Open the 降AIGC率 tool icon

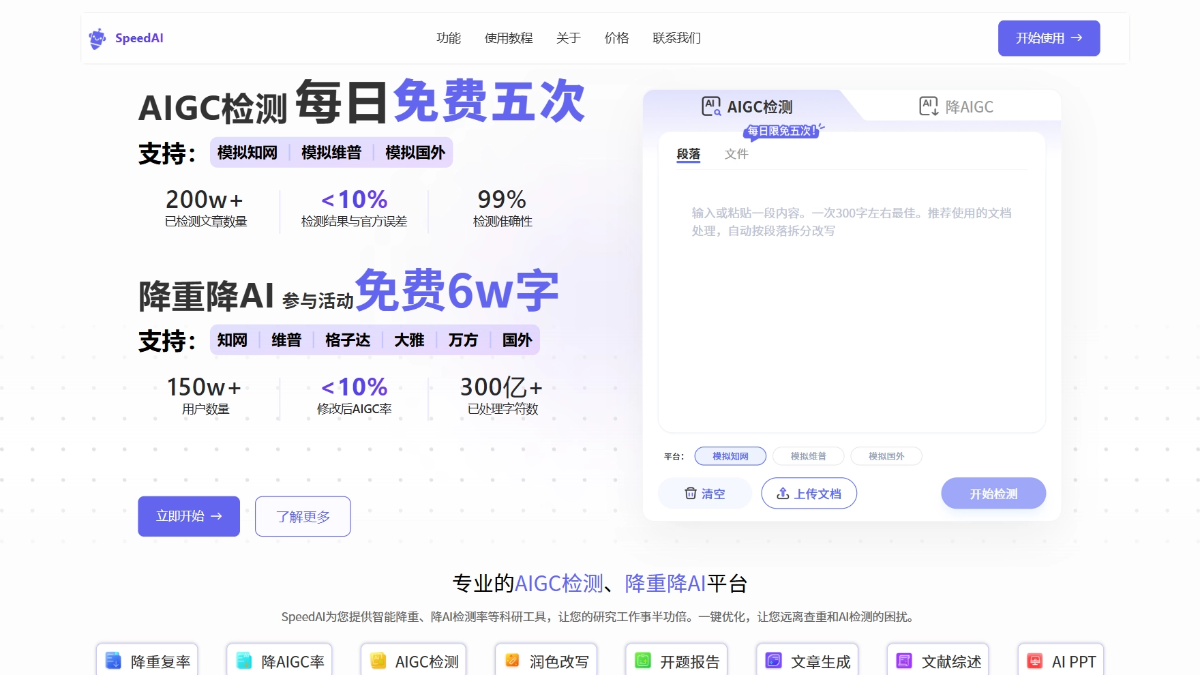tap(244, 661)
